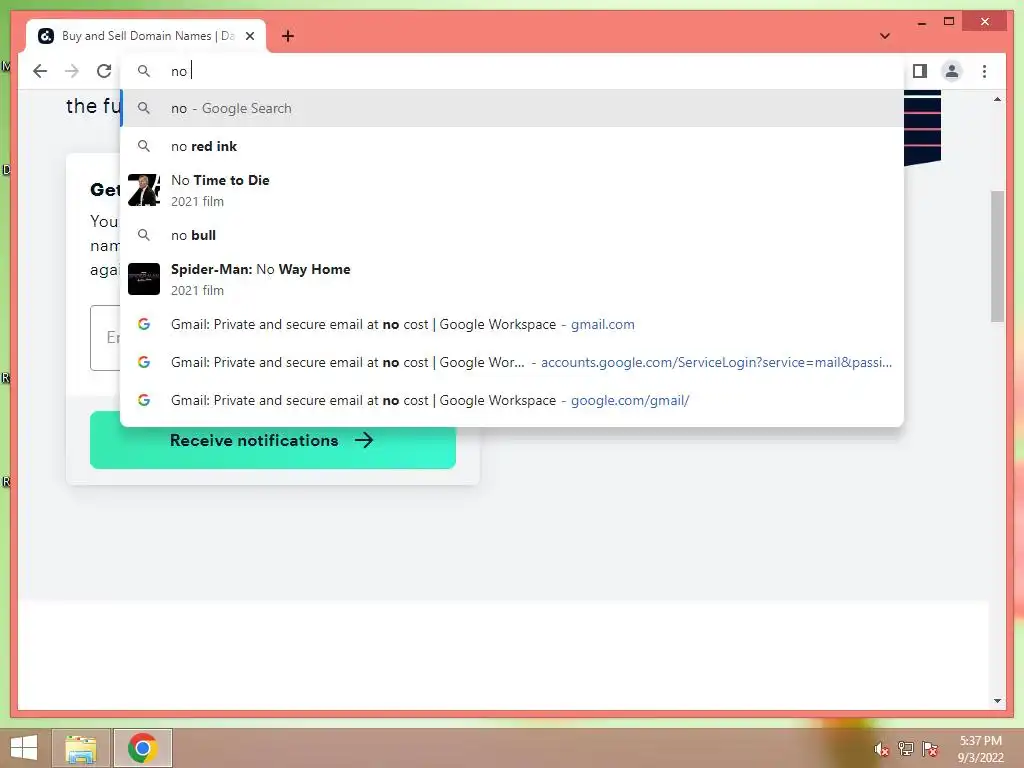Image resolution: width=1024 pixels, height=768 pixels.
Task: Open the Gmail suggestion for google.com/gmail/
Action: 513,400
